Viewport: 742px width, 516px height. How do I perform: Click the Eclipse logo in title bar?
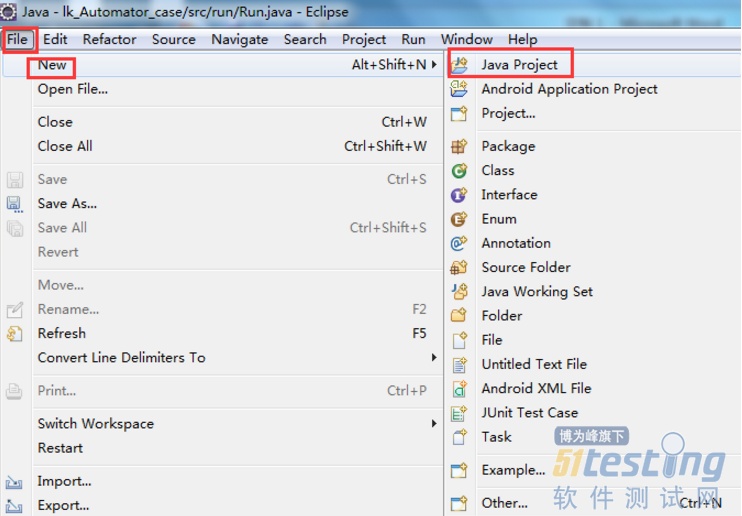click(x=8, y=11)
